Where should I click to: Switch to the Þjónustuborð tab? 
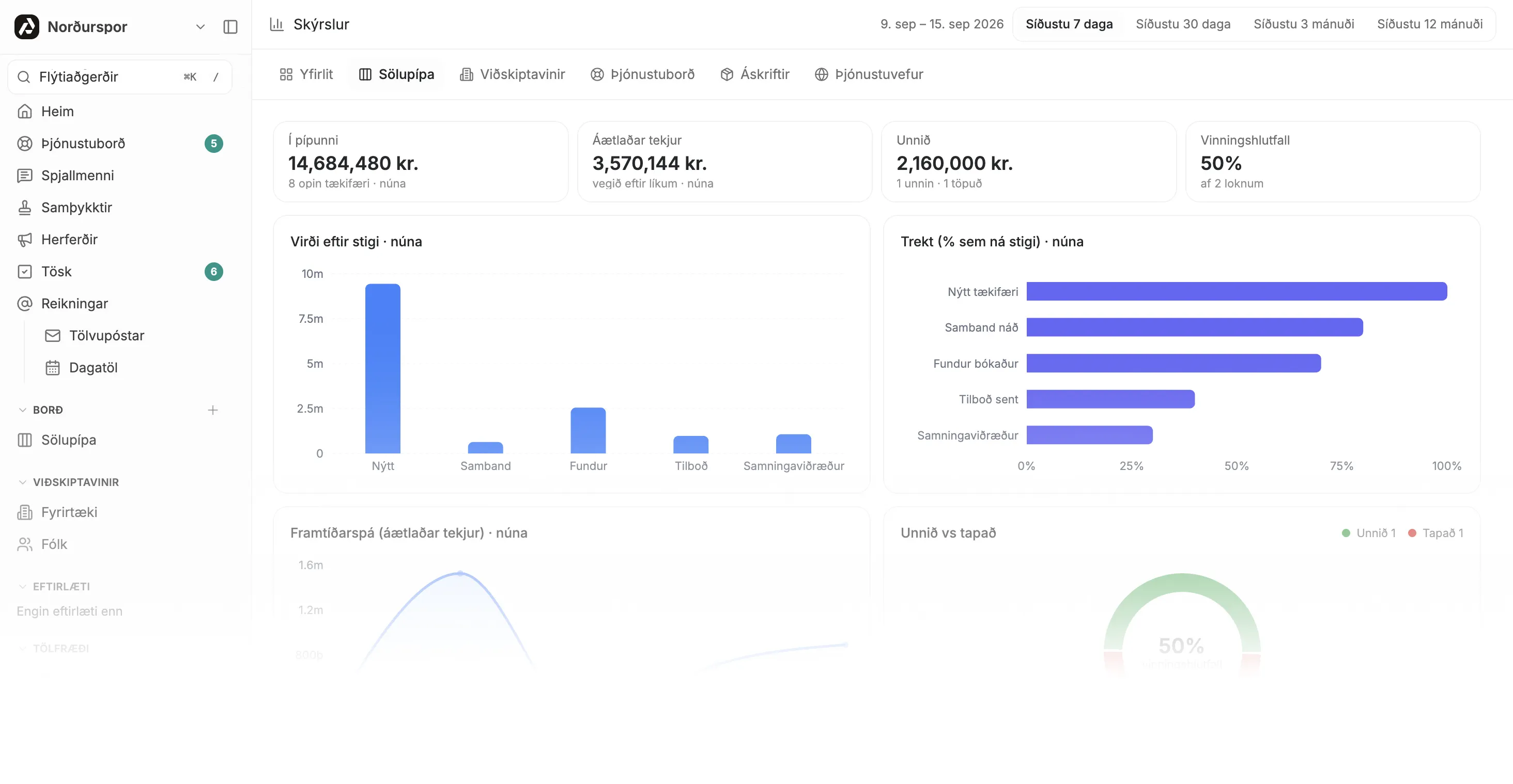[642, 74]
